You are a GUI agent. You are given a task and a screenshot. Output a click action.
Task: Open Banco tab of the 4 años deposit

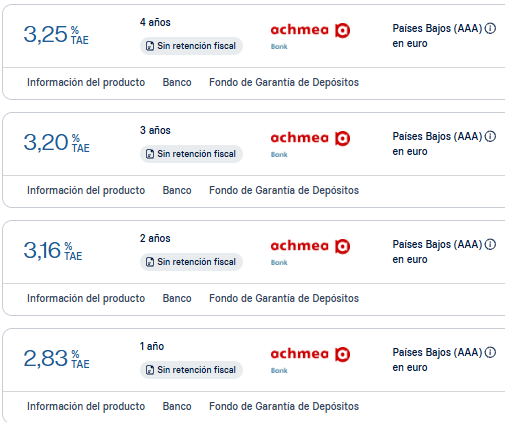(177, 82)
